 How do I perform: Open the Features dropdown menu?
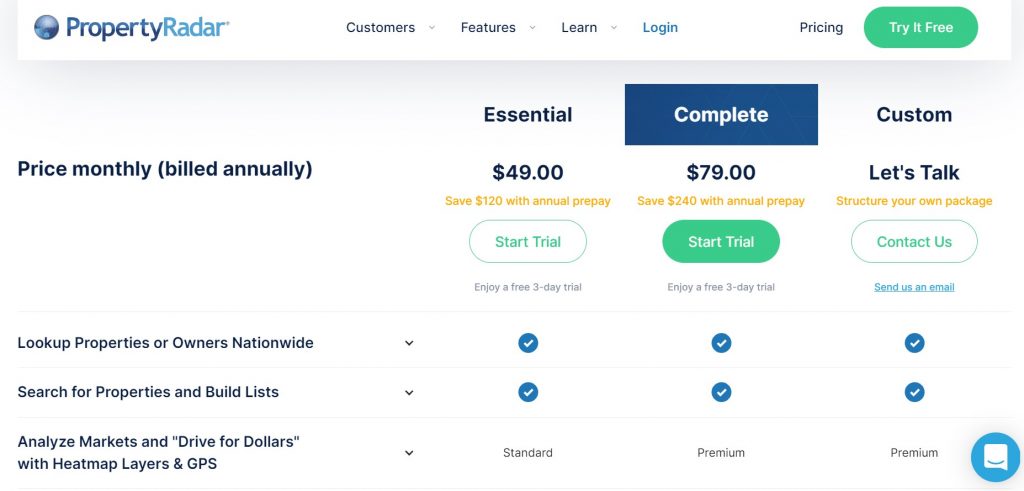pyautogui.click(x=498, y=27)
